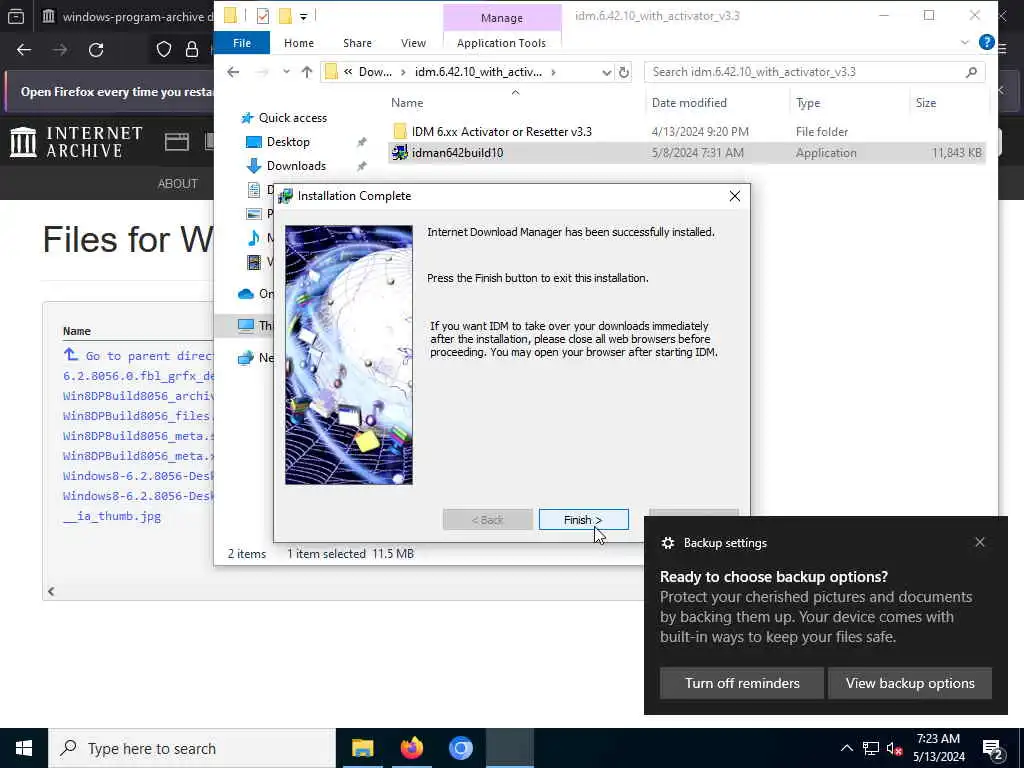Click the Quick Access Toolbar properties checkmark icon
The height and width of the screenshot is (768, 1024).
pyautogui.click(x=263, y=16)
